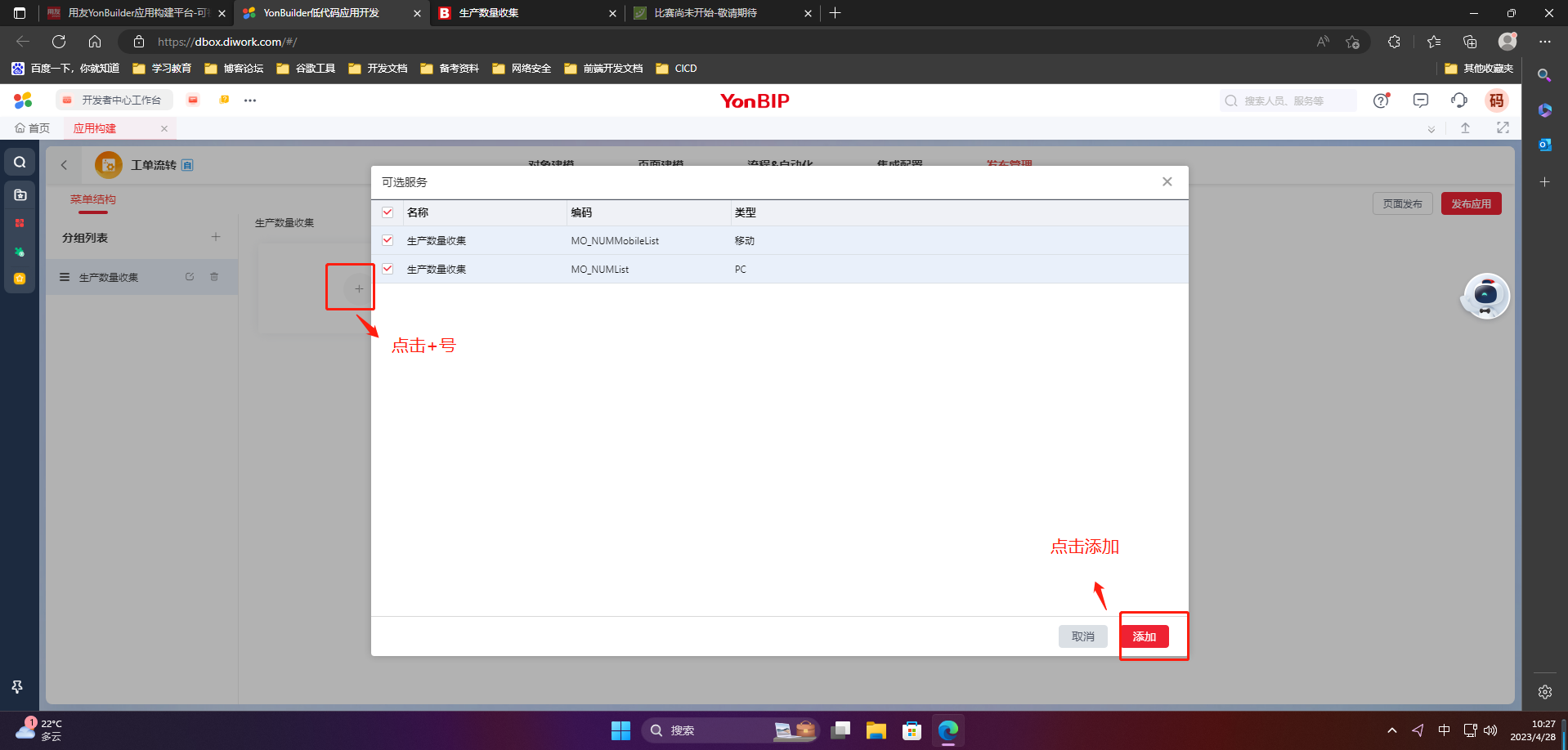The image size is (1568, 750).
Task: Open the CICD bookmark folder
Action: click(x=676, y=69)
